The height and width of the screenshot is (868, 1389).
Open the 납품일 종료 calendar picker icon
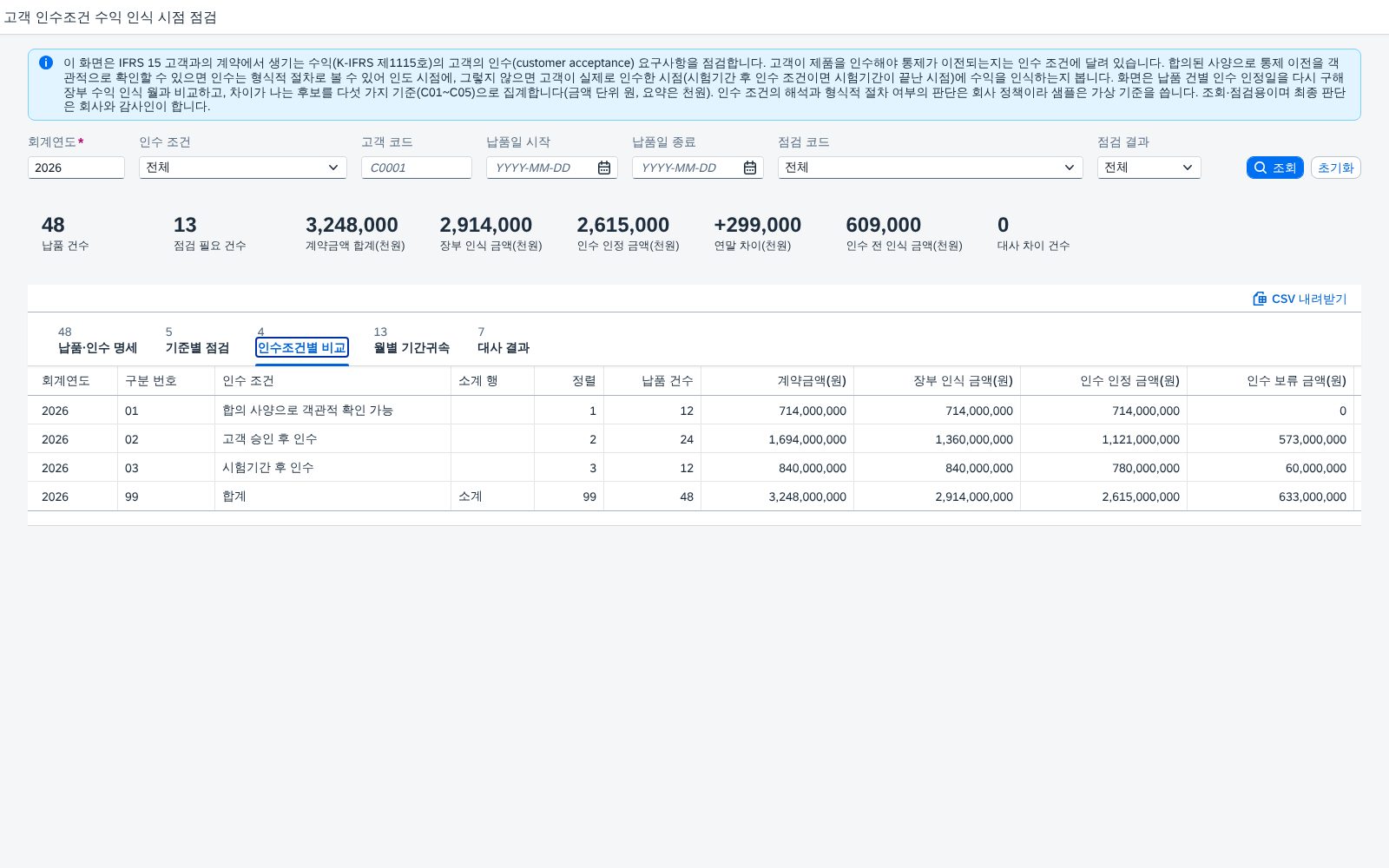pos(750,168)
